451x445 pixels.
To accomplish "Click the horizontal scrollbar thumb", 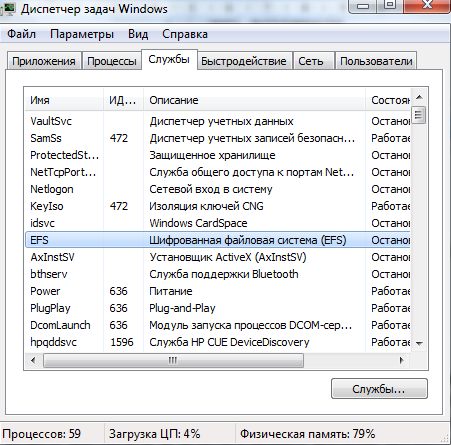I will pos(173,360).
